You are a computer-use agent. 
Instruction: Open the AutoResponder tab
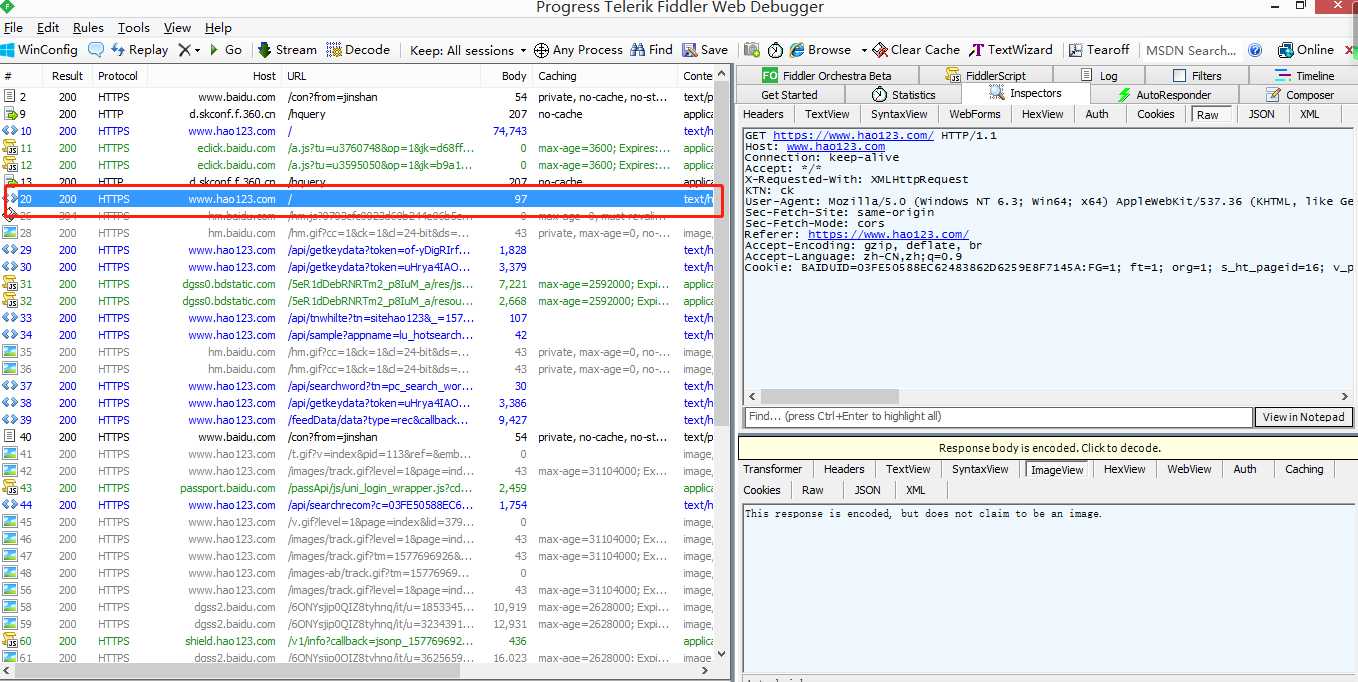[1164, 94]
